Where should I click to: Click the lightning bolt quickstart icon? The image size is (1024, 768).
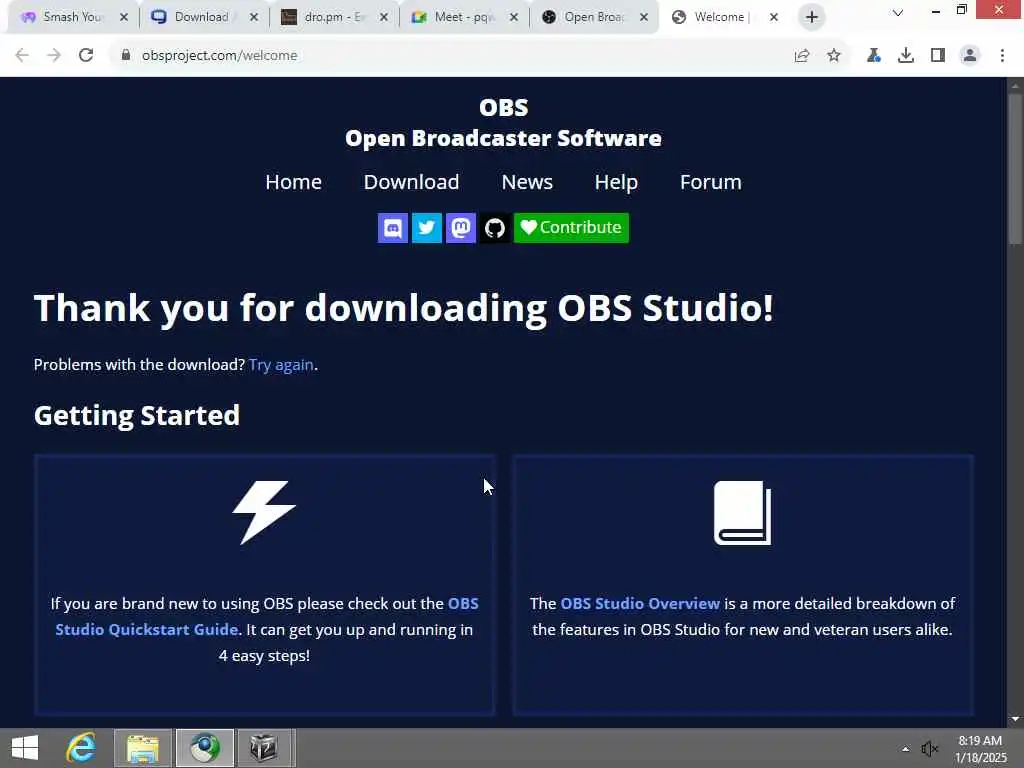tap(264, 513)
